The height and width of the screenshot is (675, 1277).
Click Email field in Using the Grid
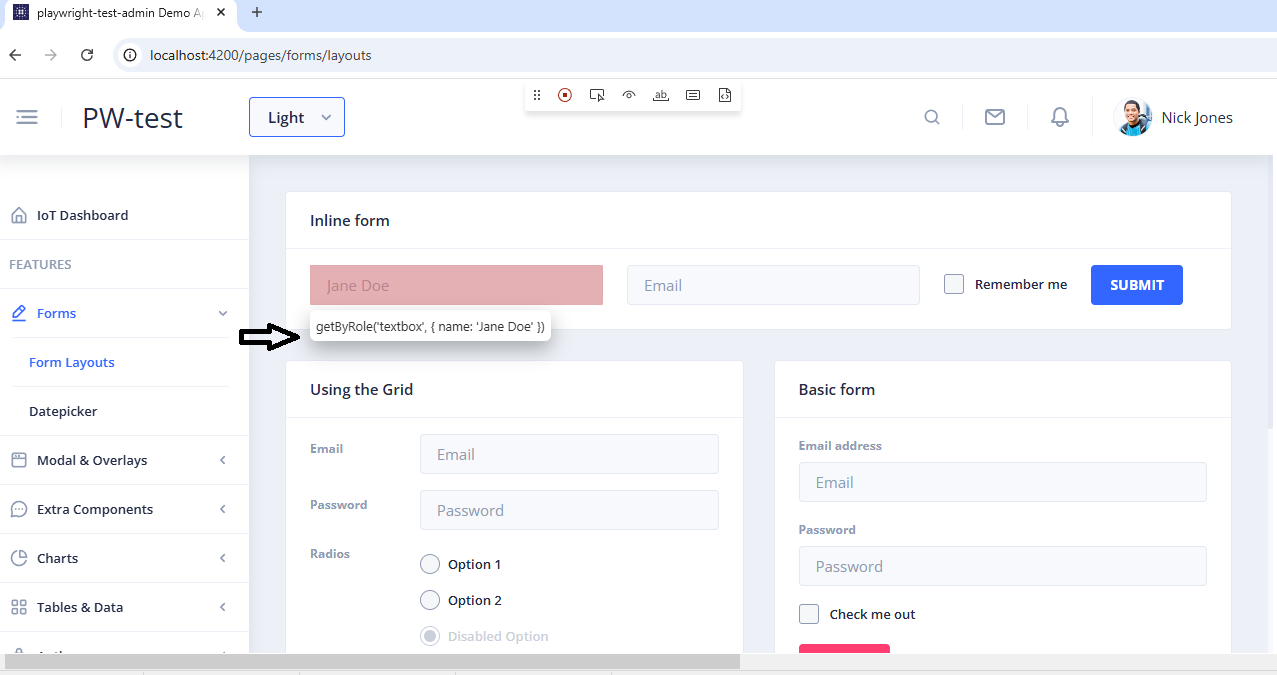click(x=569, y=454)
